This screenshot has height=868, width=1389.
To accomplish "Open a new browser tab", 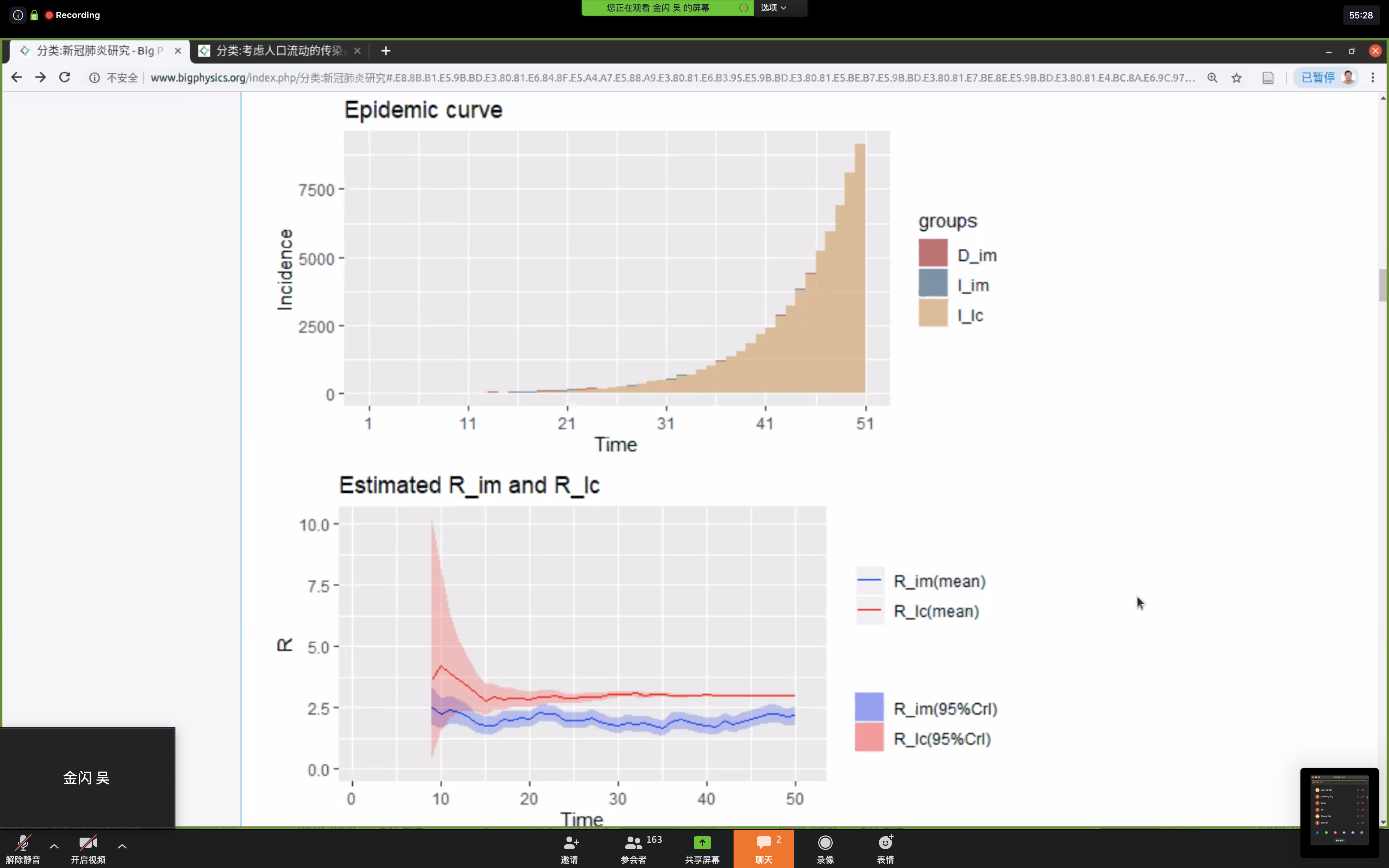I will point(386,51).
